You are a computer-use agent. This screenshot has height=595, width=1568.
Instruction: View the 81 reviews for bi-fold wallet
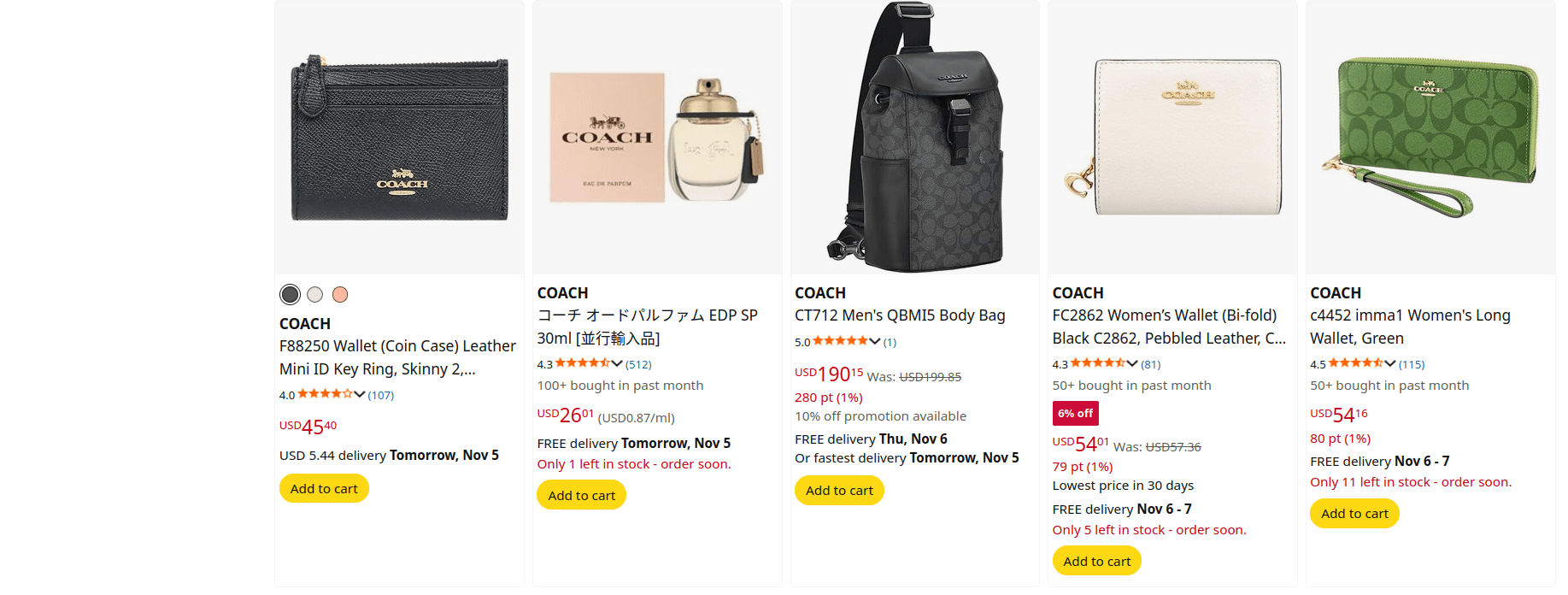point(1150,364)
